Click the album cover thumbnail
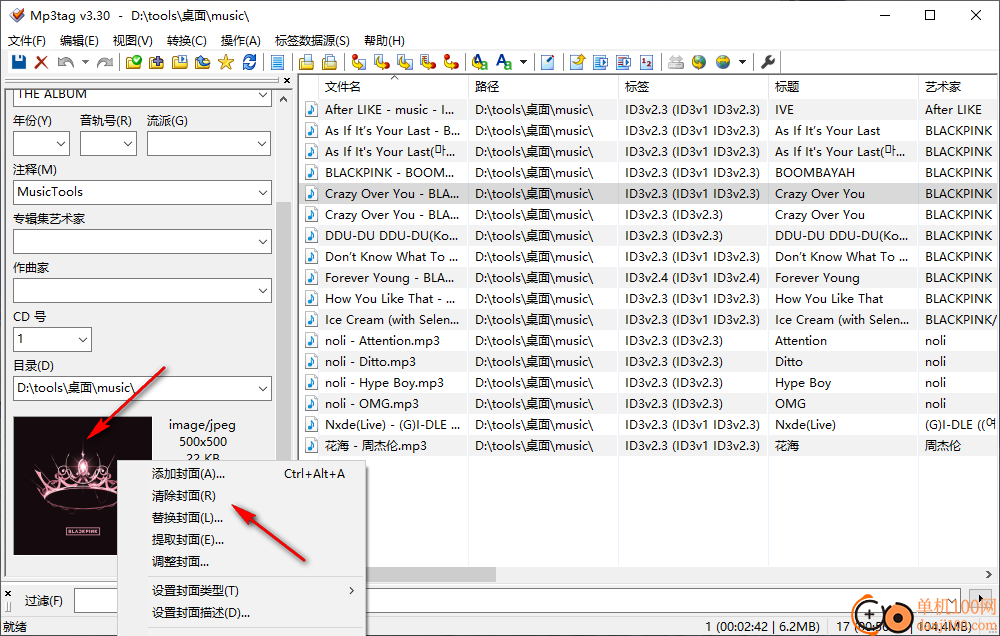This screenshot has width=1000, height=636. click(x=82, y=486)
